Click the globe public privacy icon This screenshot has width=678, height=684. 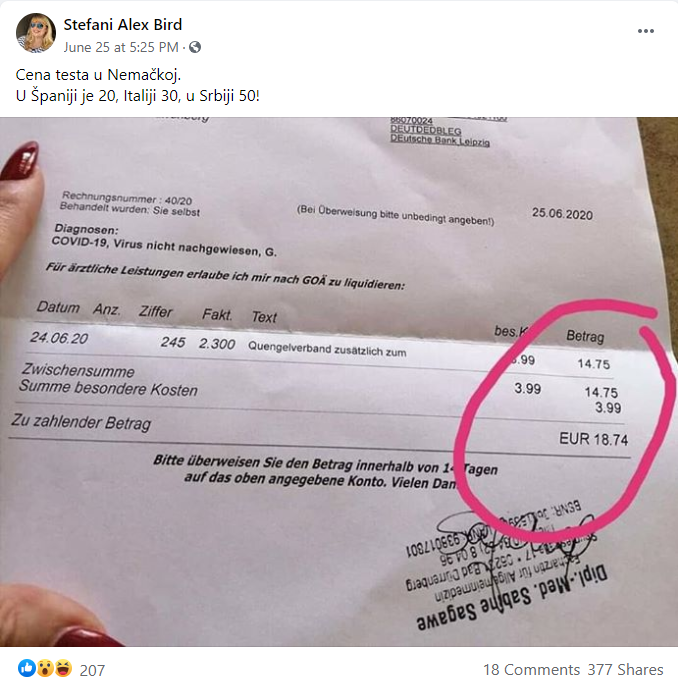coord(195,47)
